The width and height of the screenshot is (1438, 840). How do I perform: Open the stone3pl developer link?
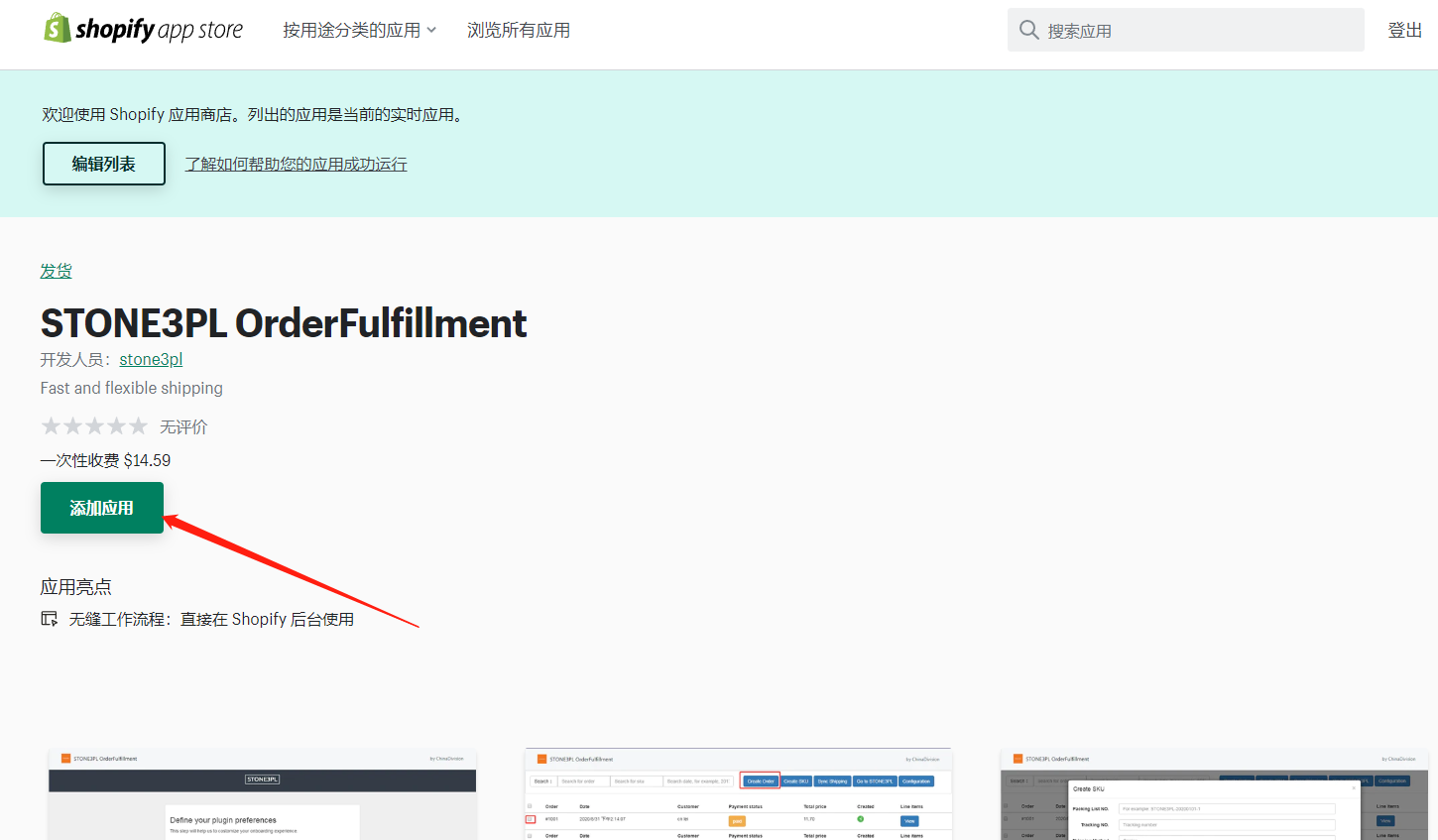tap(151, 359)
